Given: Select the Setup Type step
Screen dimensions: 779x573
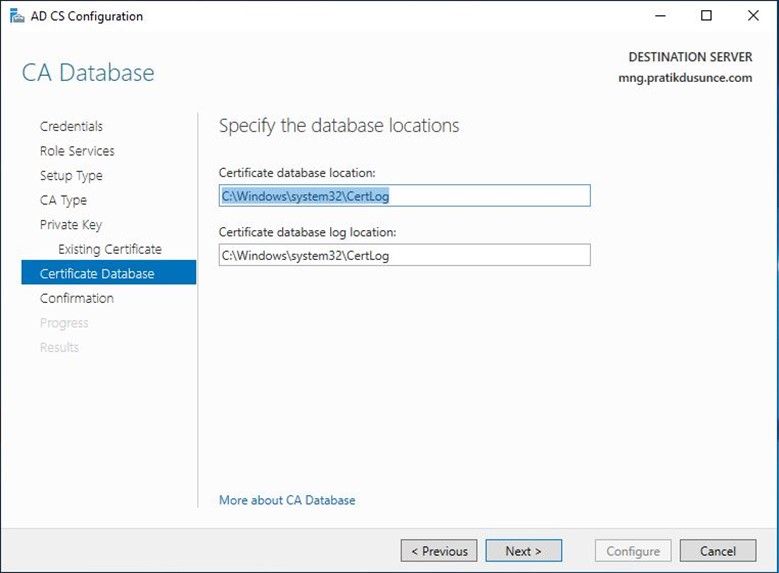Looking at the screenshot, I should coord(71,175).
